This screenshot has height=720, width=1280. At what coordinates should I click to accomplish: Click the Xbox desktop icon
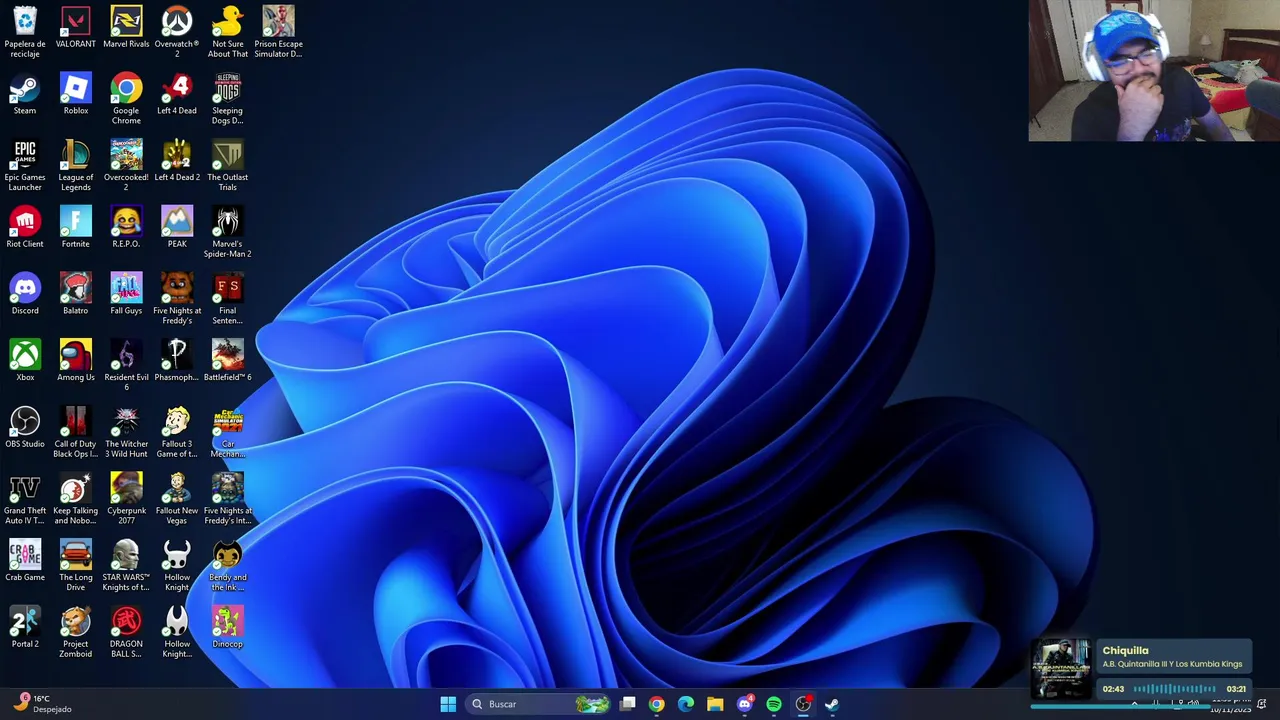click(25, 361)
